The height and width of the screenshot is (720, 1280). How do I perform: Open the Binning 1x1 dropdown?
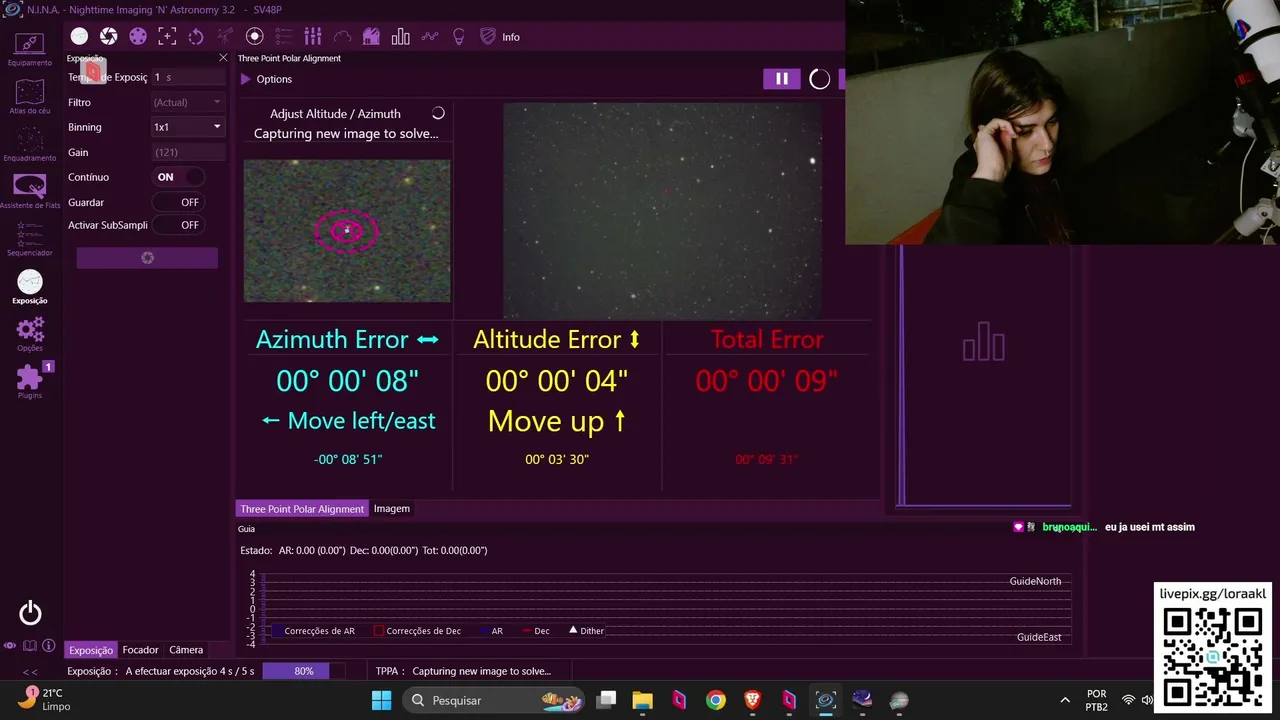pyautogui.click(x=188, y=127)
